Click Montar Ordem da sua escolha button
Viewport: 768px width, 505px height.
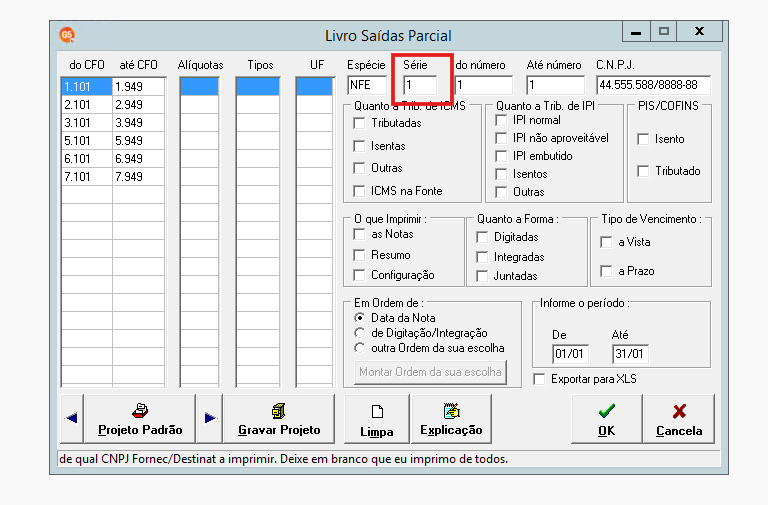point(430,372)
